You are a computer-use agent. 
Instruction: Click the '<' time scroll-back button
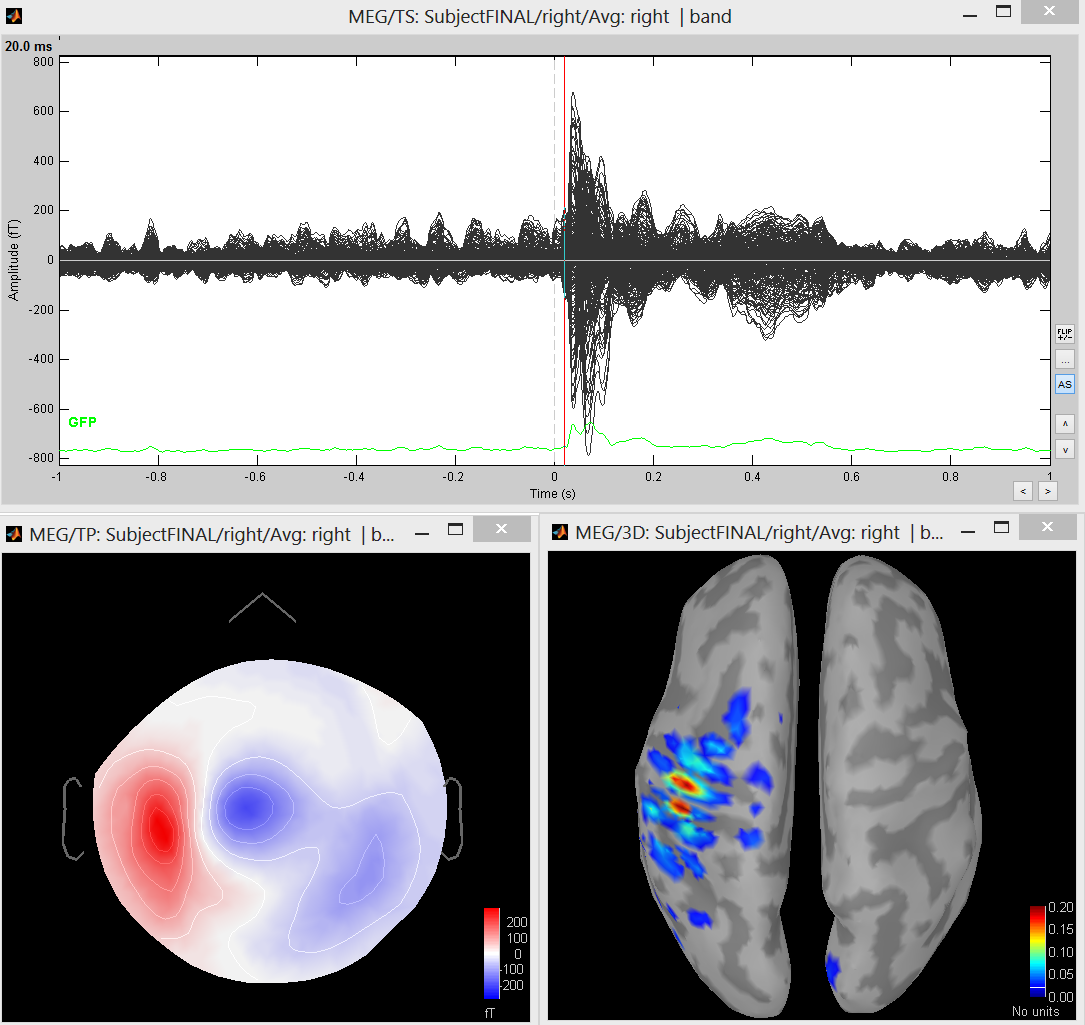point(1022,490)
